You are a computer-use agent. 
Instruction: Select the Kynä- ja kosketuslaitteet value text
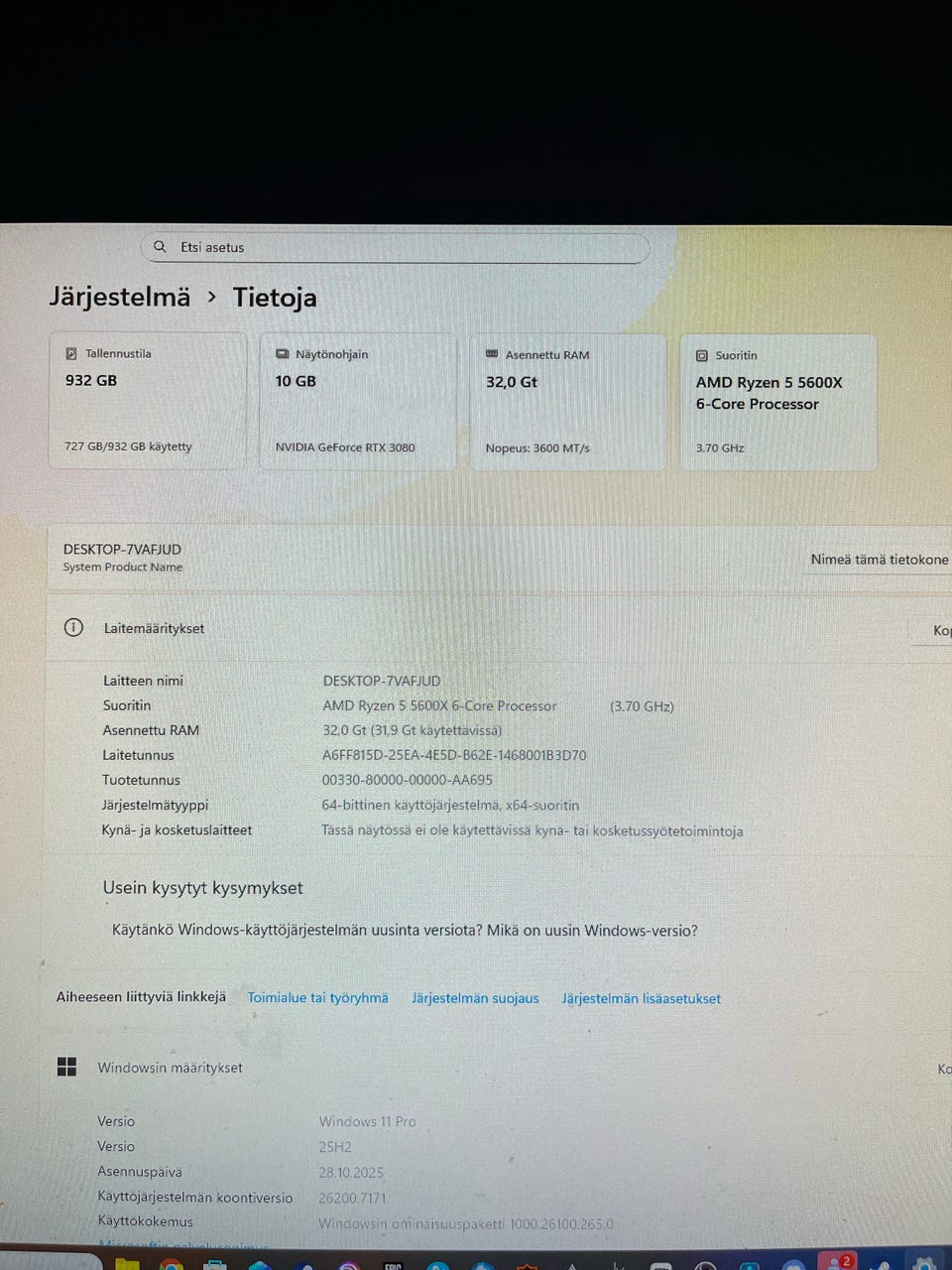pyautogui.click(x=532, y=830)
